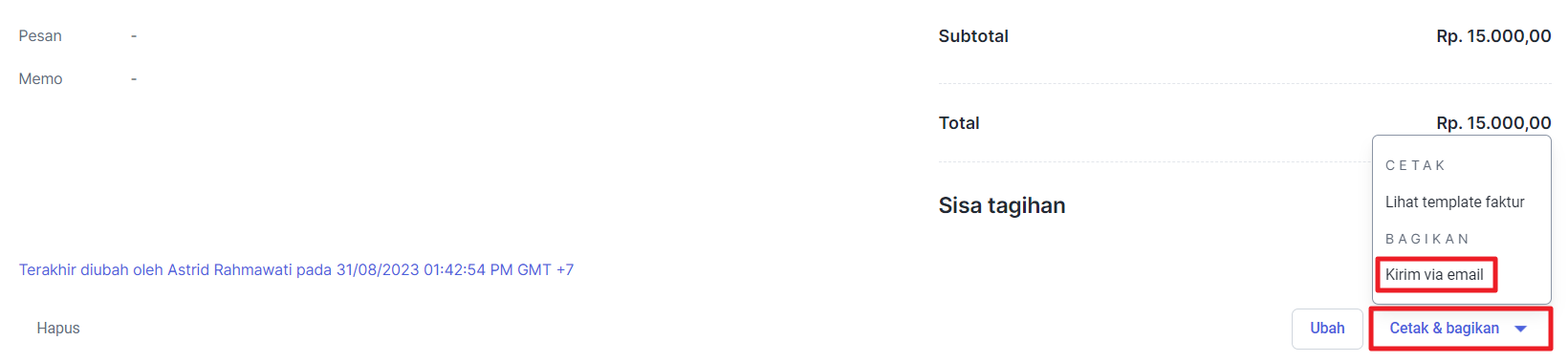This screenshot has height=362, width=1568.
Task: Click the Total label
Action: click(x=959, y=123)
